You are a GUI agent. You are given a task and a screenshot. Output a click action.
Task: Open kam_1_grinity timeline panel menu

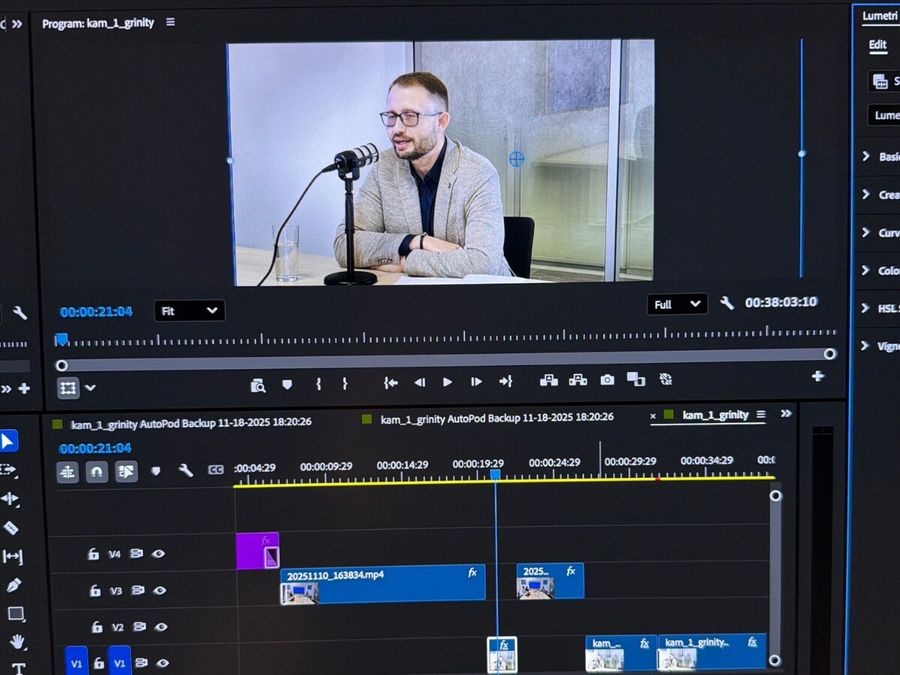pyautogui.click(x=761, y=414)
